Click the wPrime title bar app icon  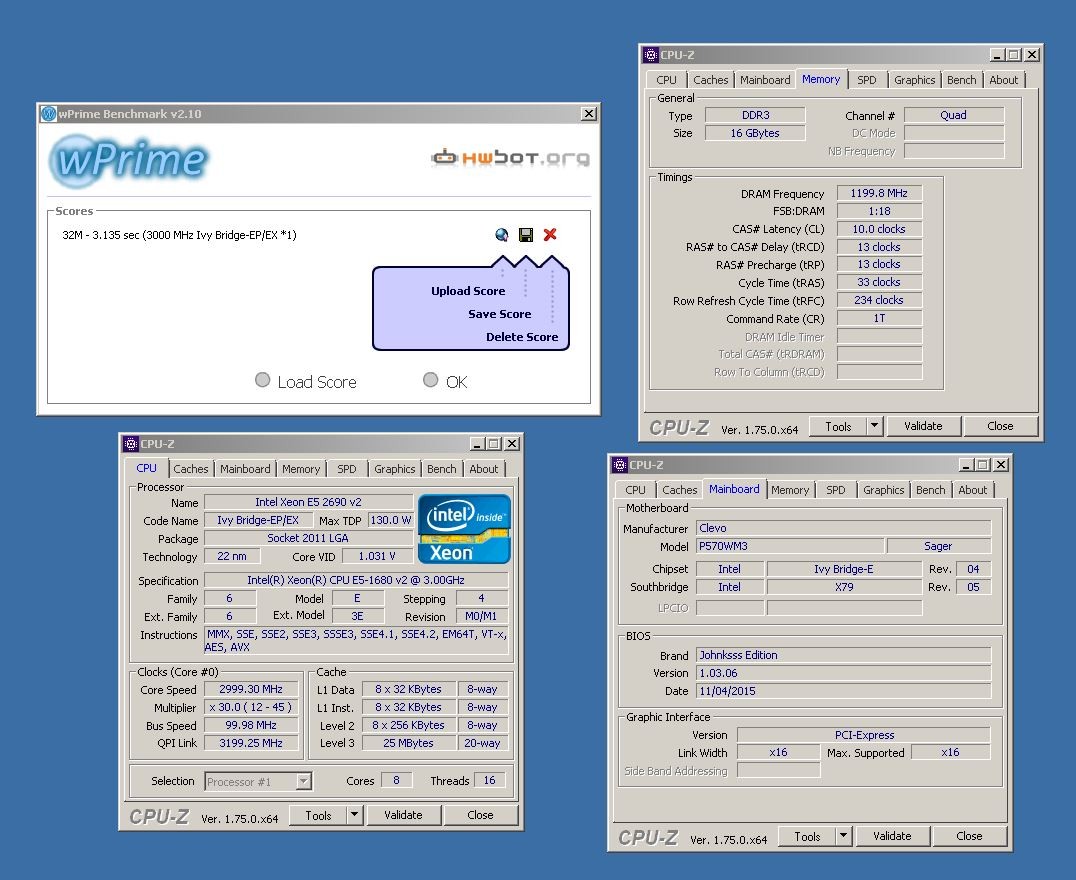48,114
